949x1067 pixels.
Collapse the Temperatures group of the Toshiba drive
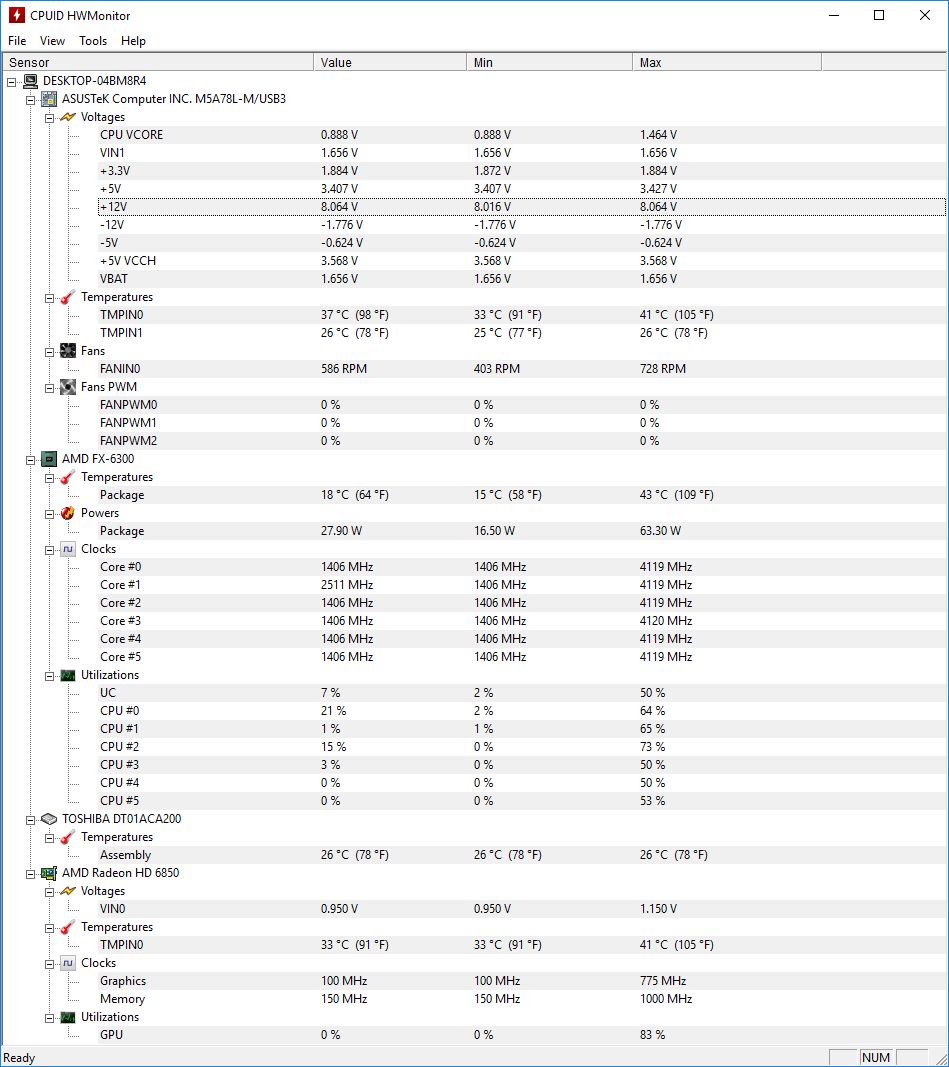(51, 837)
